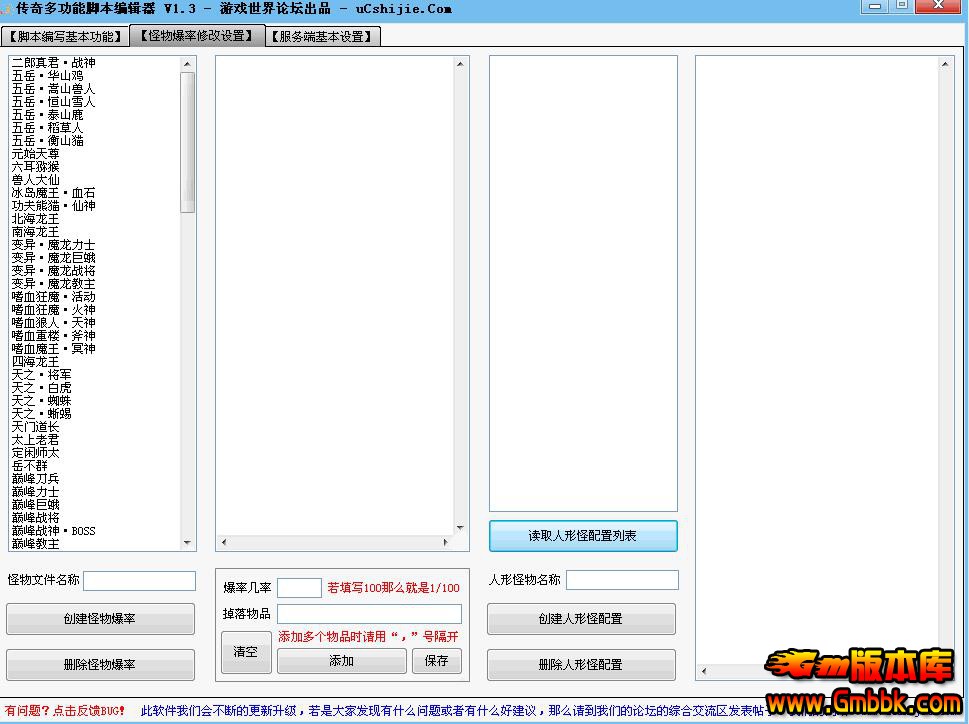Switch to the 【脚本编写基本功能】 tab
This screenshot has width=969, height=724.
65,37
